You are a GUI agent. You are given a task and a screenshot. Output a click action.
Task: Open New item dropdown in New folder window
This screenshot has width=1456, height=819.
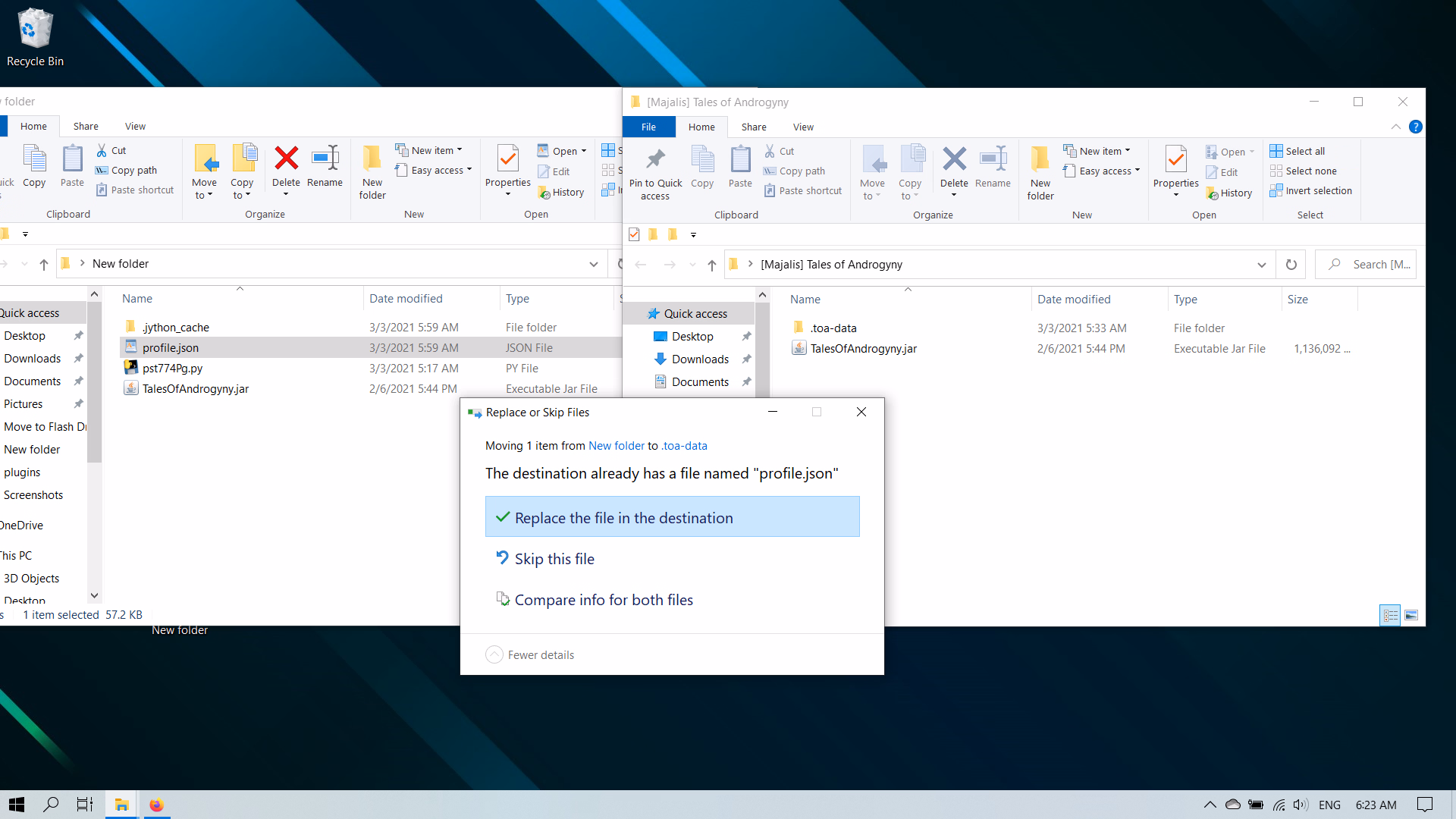[428, 150]
